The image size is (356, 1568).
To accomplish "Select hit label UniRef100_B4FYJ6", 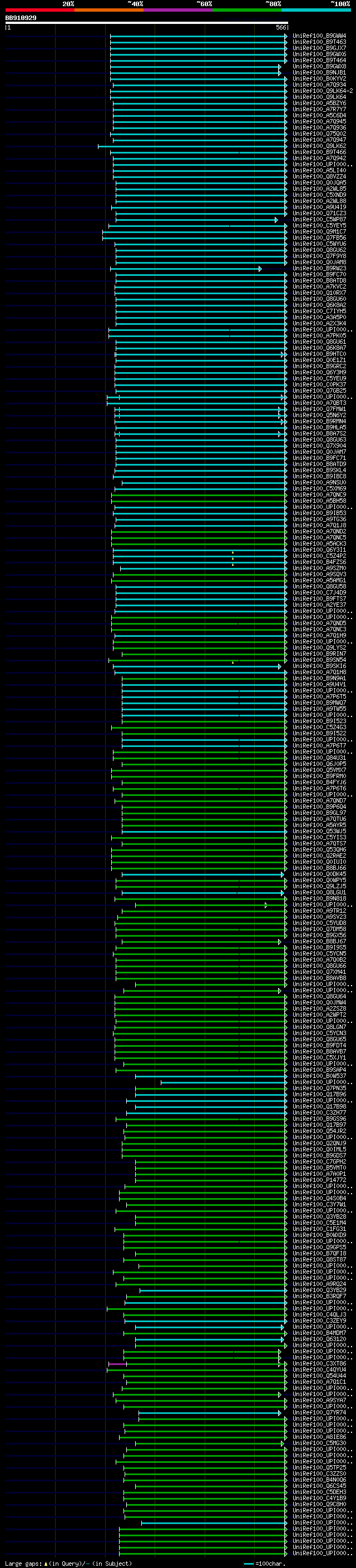I will pyautogui.click(x=319, y=782).
